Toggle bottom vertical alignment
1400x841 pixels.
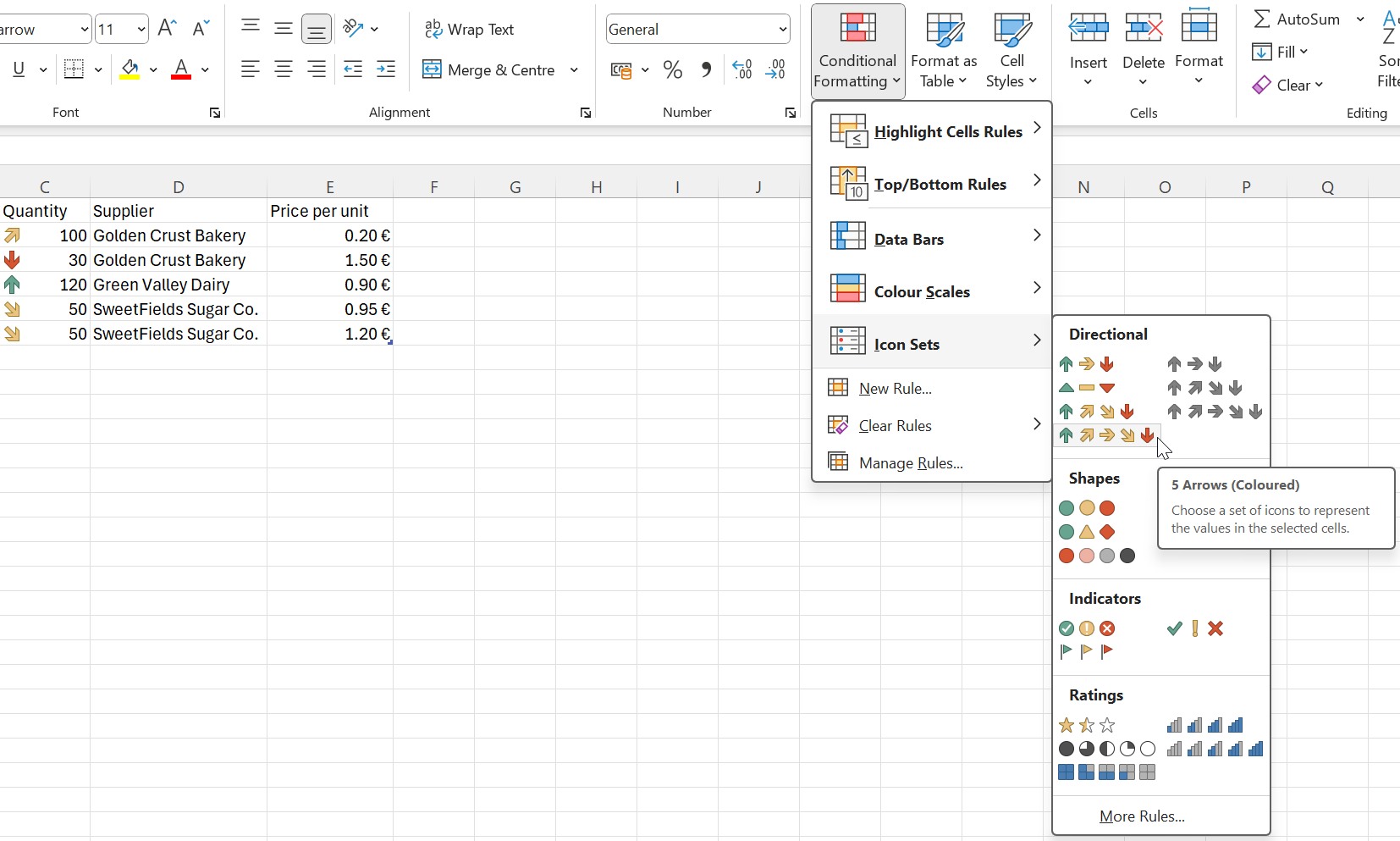click(317, 29)
